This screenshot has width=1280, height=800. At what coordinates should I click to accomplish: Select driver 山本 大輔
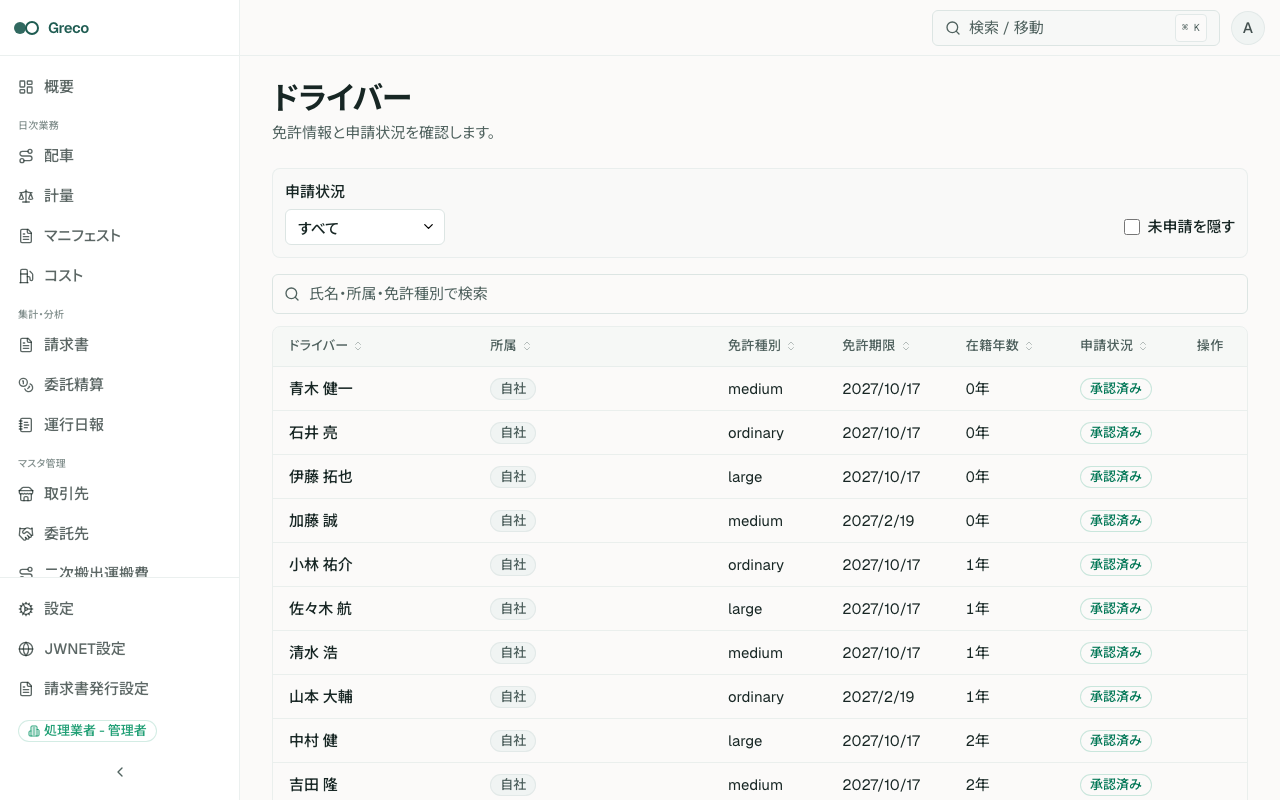pyautogui.click(x=321, y=697)
